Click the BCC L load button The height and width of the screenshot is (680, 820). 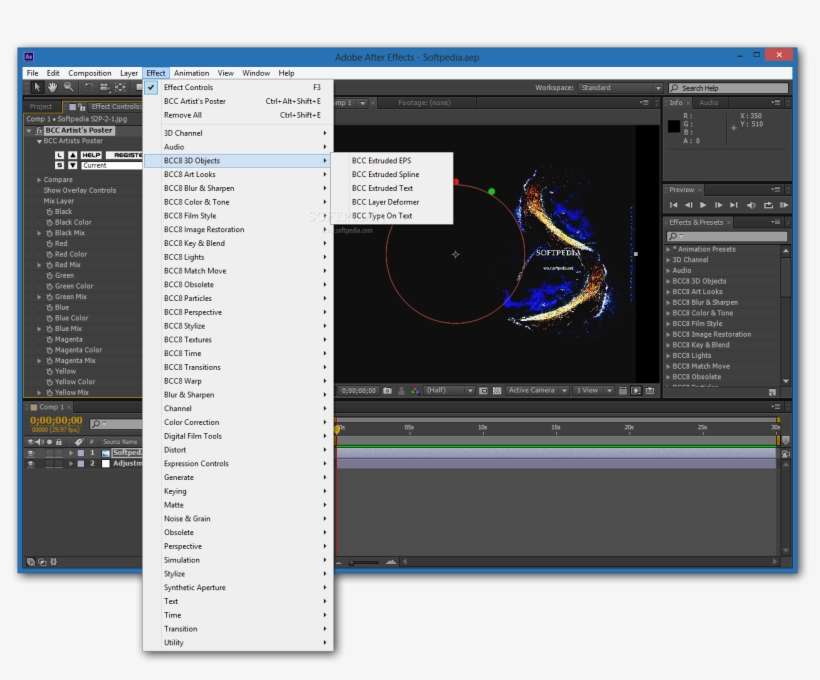[60, 155]
